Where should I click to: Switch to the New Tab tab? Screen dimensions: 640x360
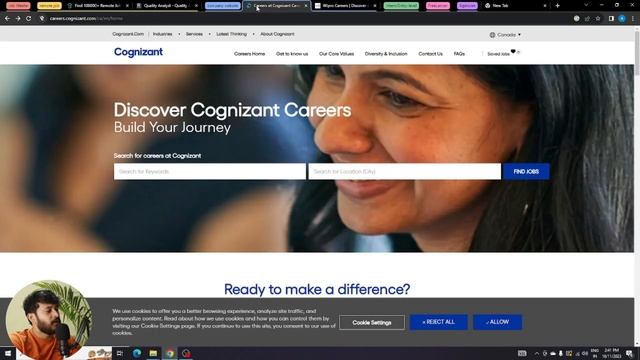pyautogui.click(x=515, y=6)
